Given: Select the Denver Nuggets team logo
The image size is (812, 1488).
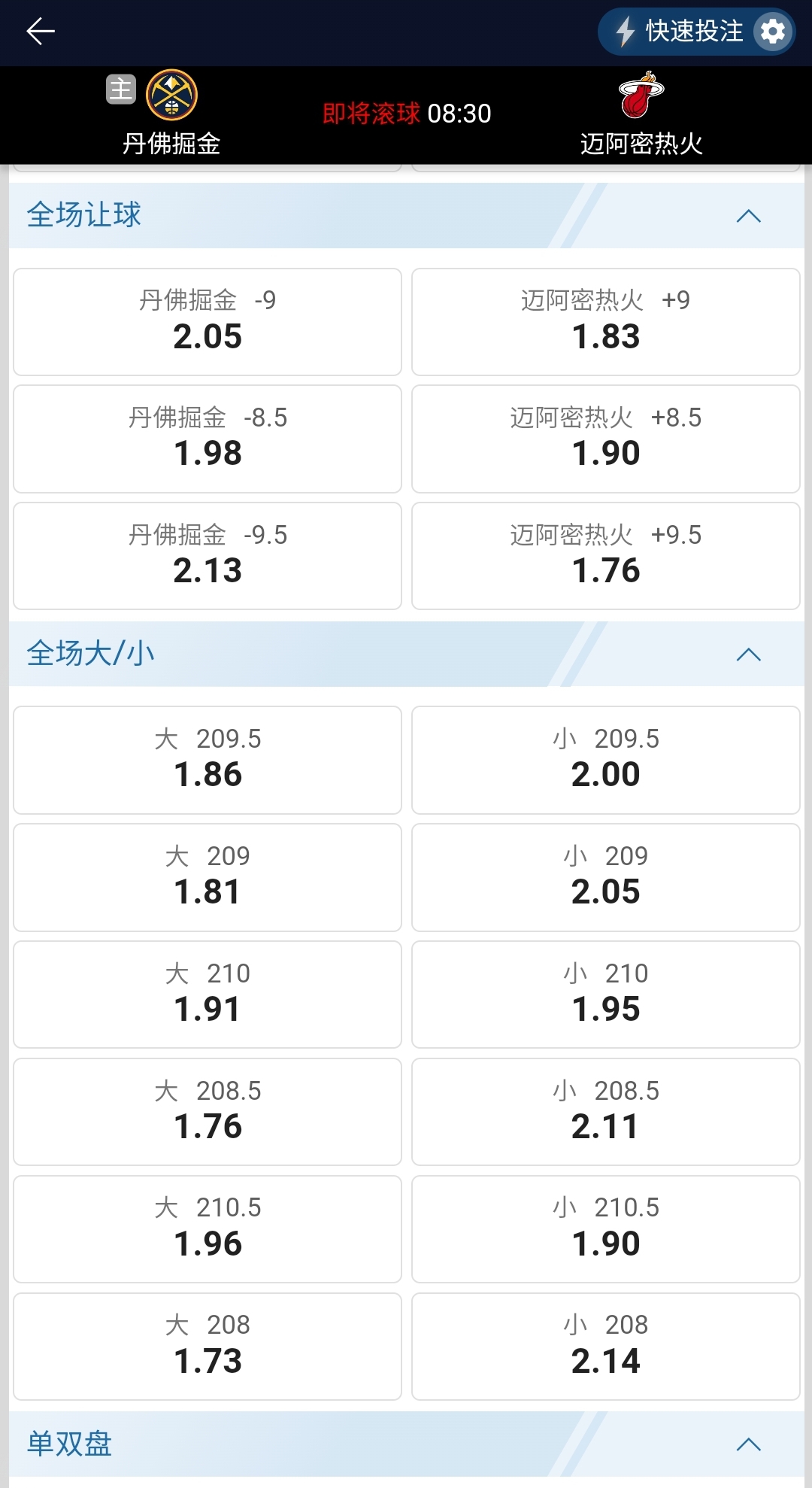Looking at the screenshot, I should point(171,93).
